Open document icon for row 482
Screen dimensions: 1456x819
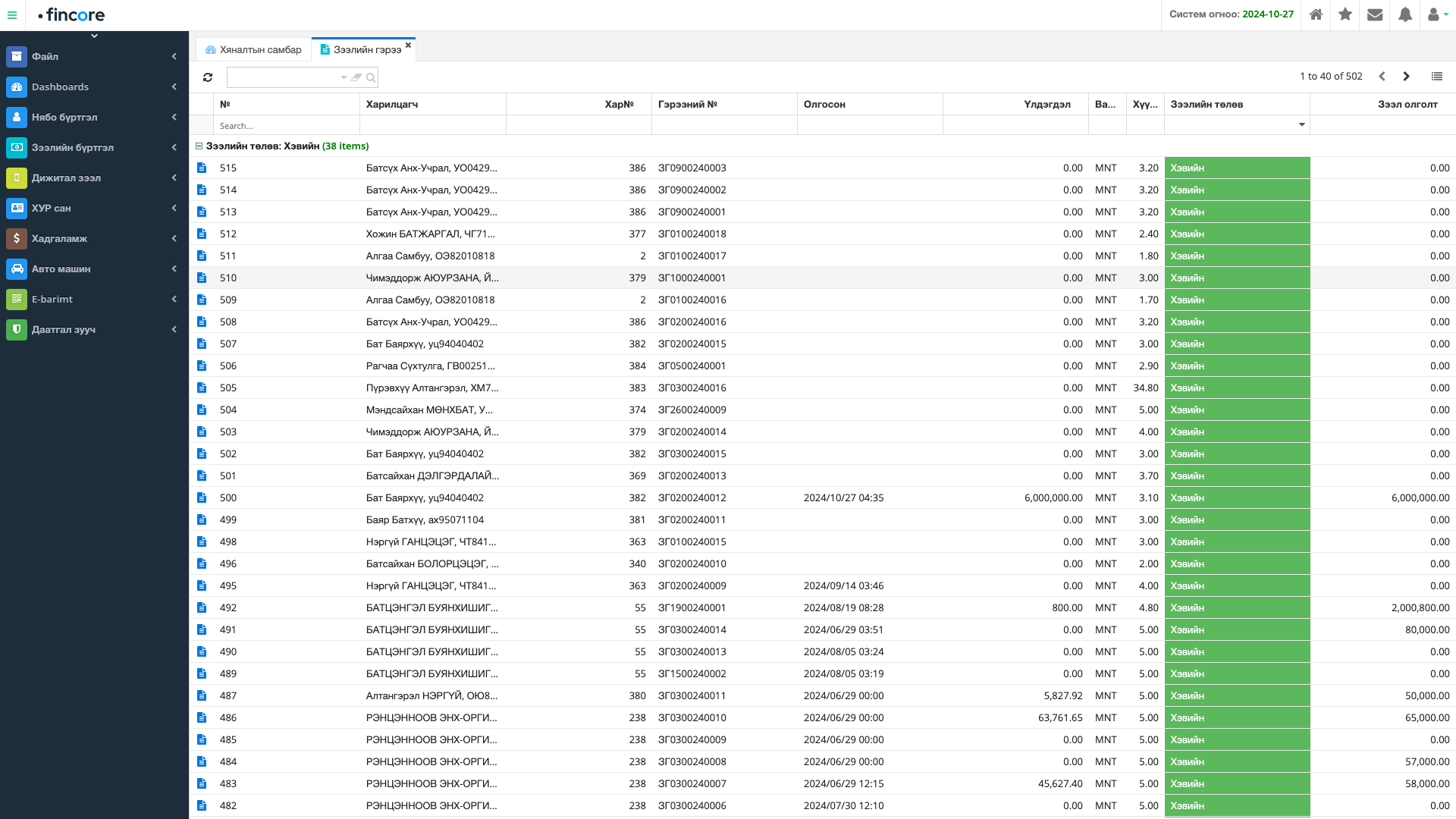[x=202, y=805]
